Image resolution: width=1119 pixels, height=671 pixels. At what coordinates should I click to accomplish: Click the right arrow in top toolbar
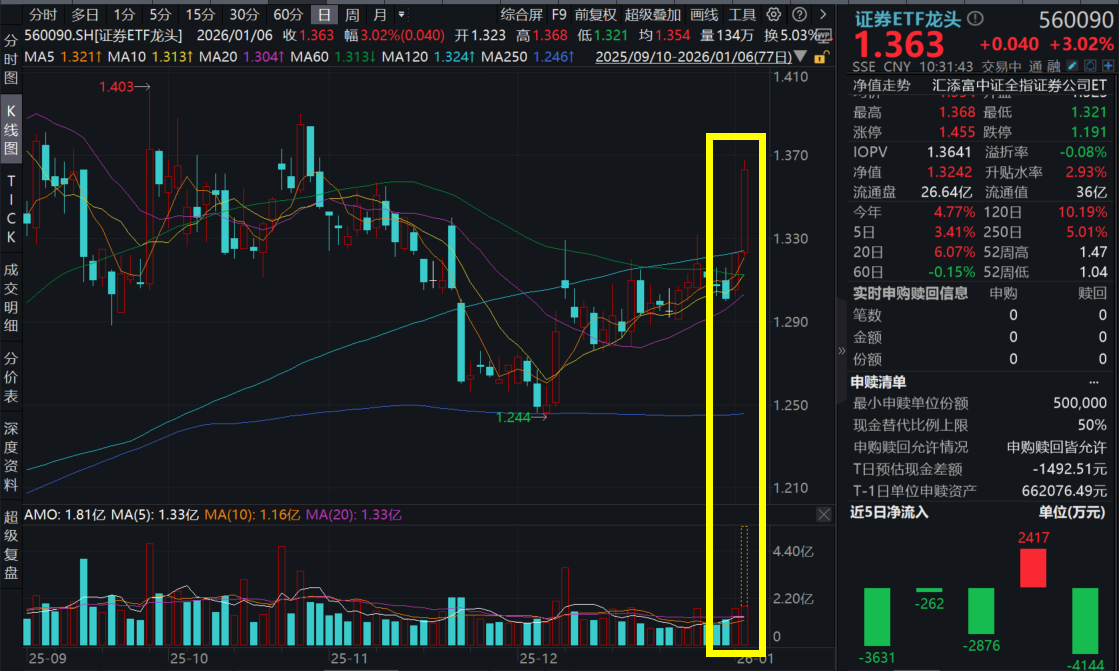pyautogui.click(x=822, y=15)
